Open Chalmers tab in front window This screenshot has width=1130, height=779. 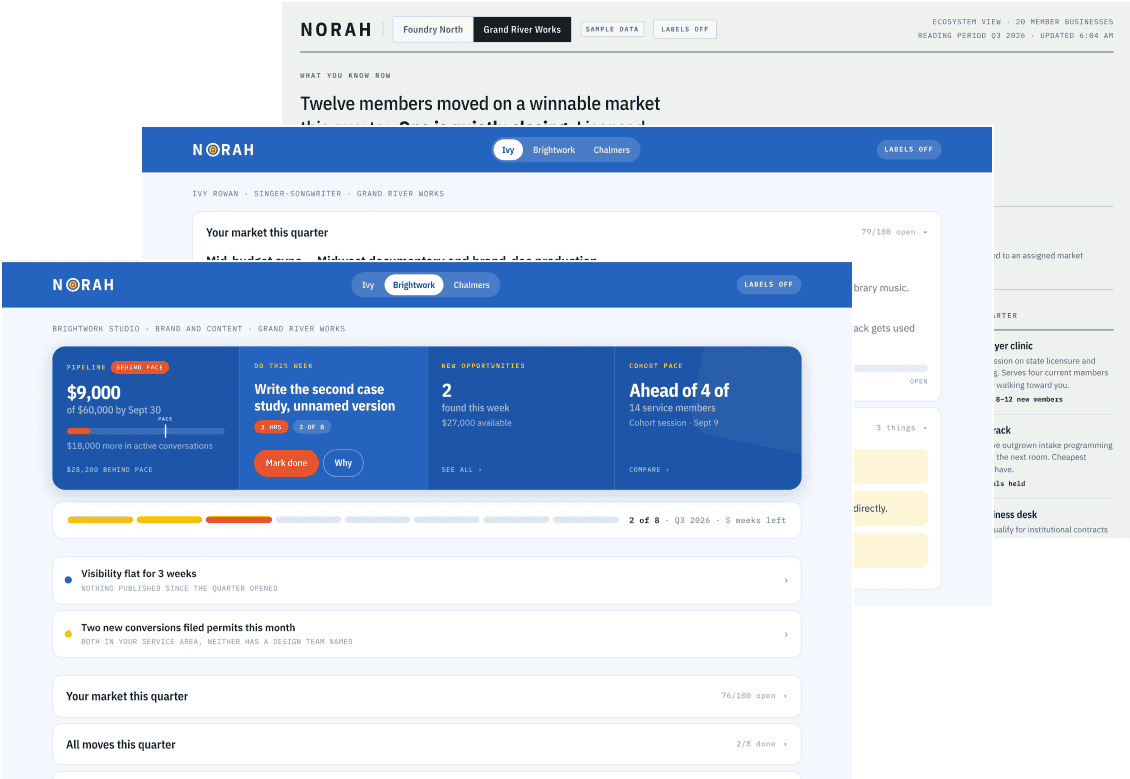(471, 285)
